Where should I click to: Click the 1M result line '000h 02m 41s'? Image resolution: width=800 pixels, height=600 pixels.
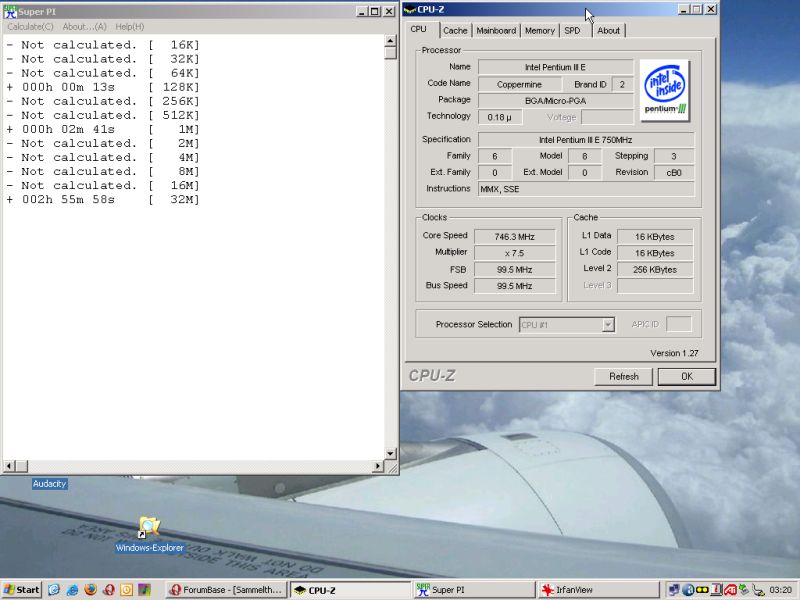tap(103, 130)
